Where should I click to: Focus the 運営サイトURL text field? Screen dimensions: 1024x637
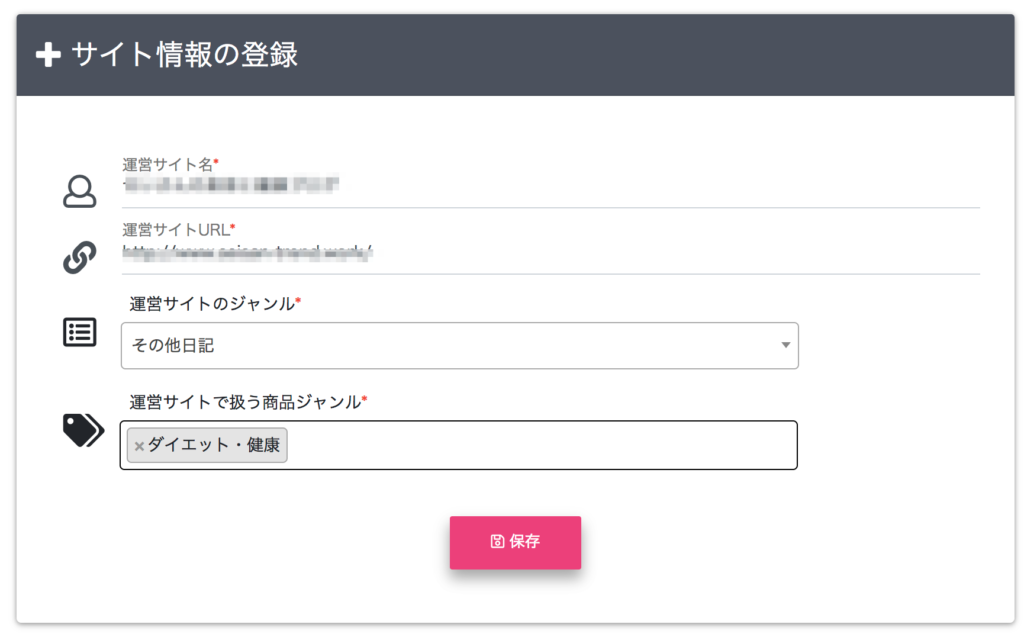pos(550,253)
